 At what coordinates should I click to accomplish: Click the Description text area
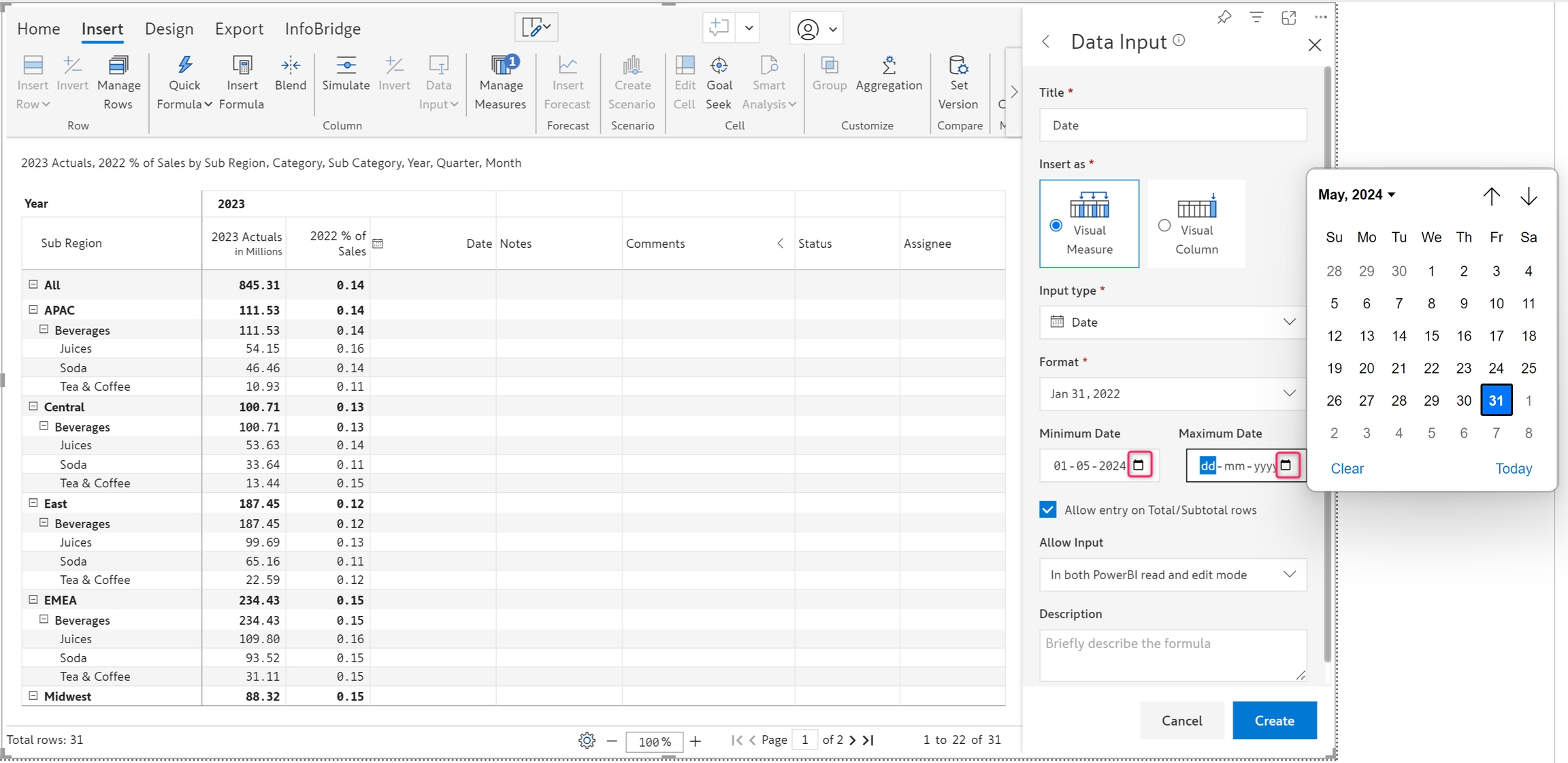click(1172, 654)
